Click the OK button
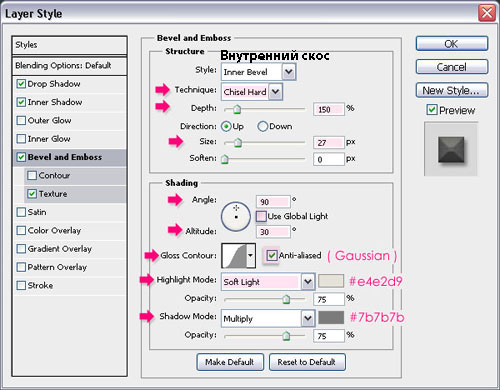500x390 pixels. click(x=452, y=44)
